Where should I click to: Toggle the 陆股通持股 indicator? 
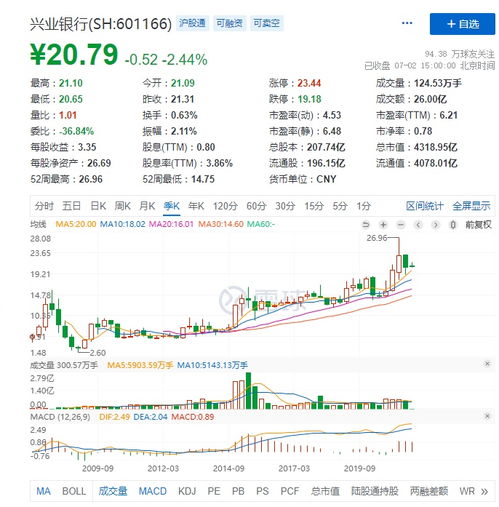[x=375, y=491]
